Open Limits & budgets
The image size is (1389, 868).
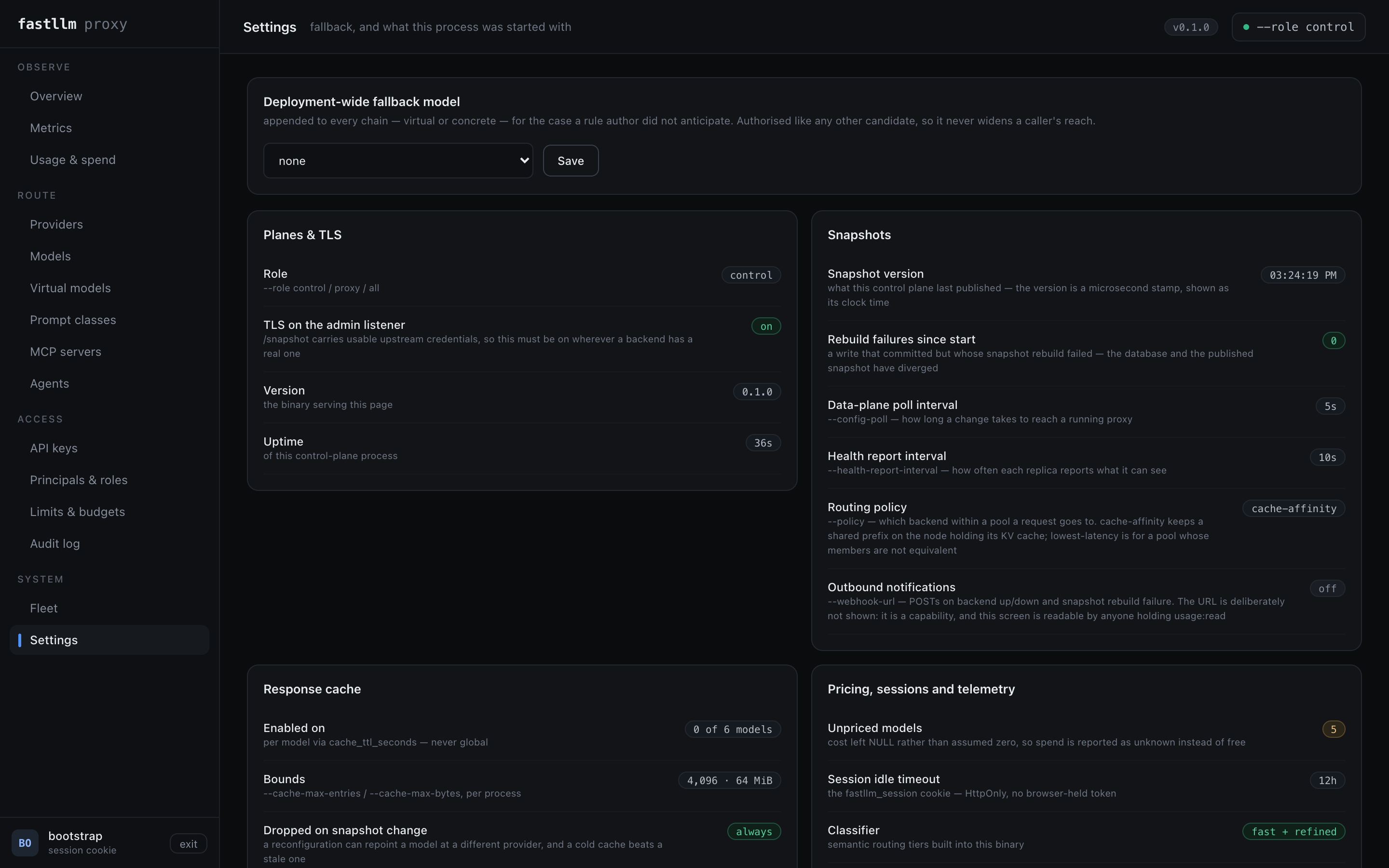[109, 512]
